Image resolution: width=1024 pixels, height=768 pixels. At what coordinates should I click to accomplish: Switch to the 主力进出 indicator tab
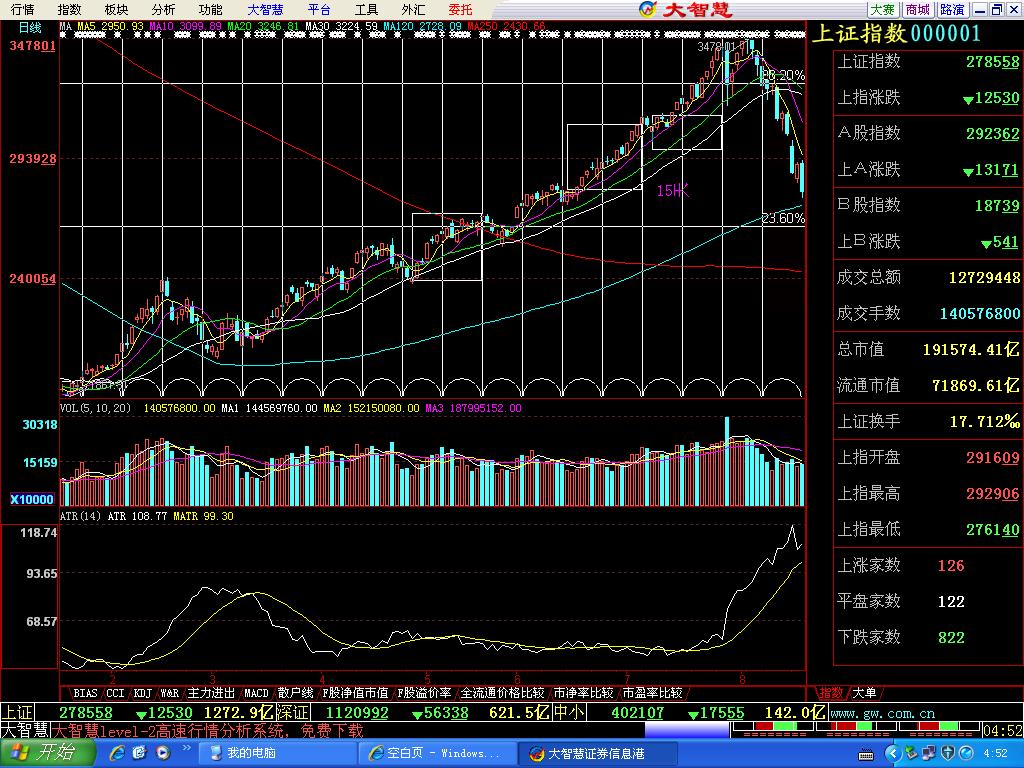point(211,693)
